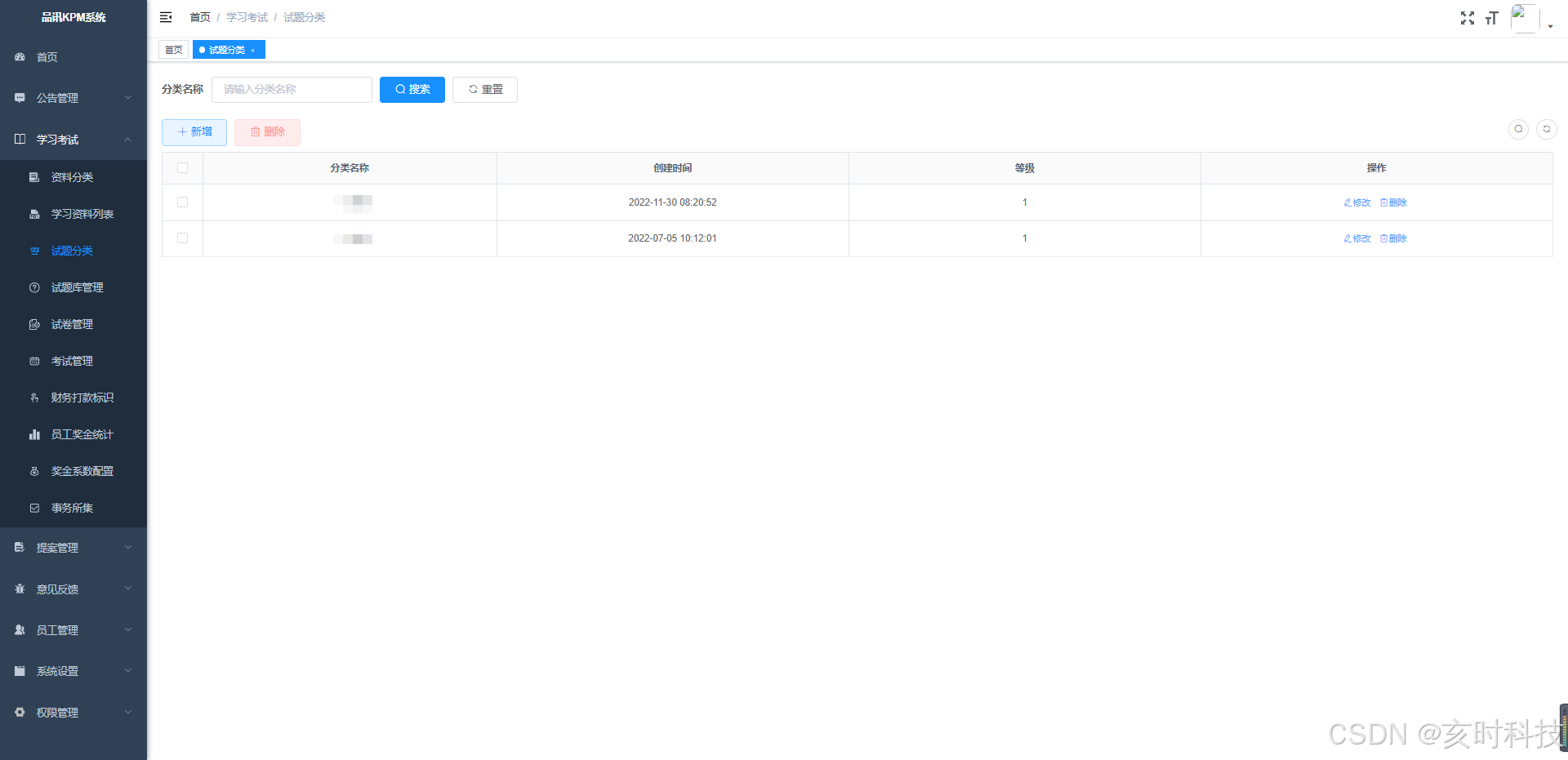This screenshot has height=760, width=1568.
Task: Click 修改 for the 2022-11-30 row
Action: [1357, 202]
